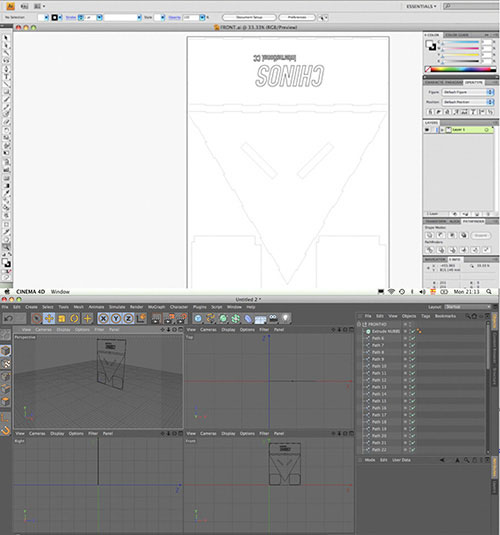The width and height of the screenshot is (500, 535).
Task: Open the stroke weight dropdown in control bar
Action: pyautogui.click(x=99, y=17)
